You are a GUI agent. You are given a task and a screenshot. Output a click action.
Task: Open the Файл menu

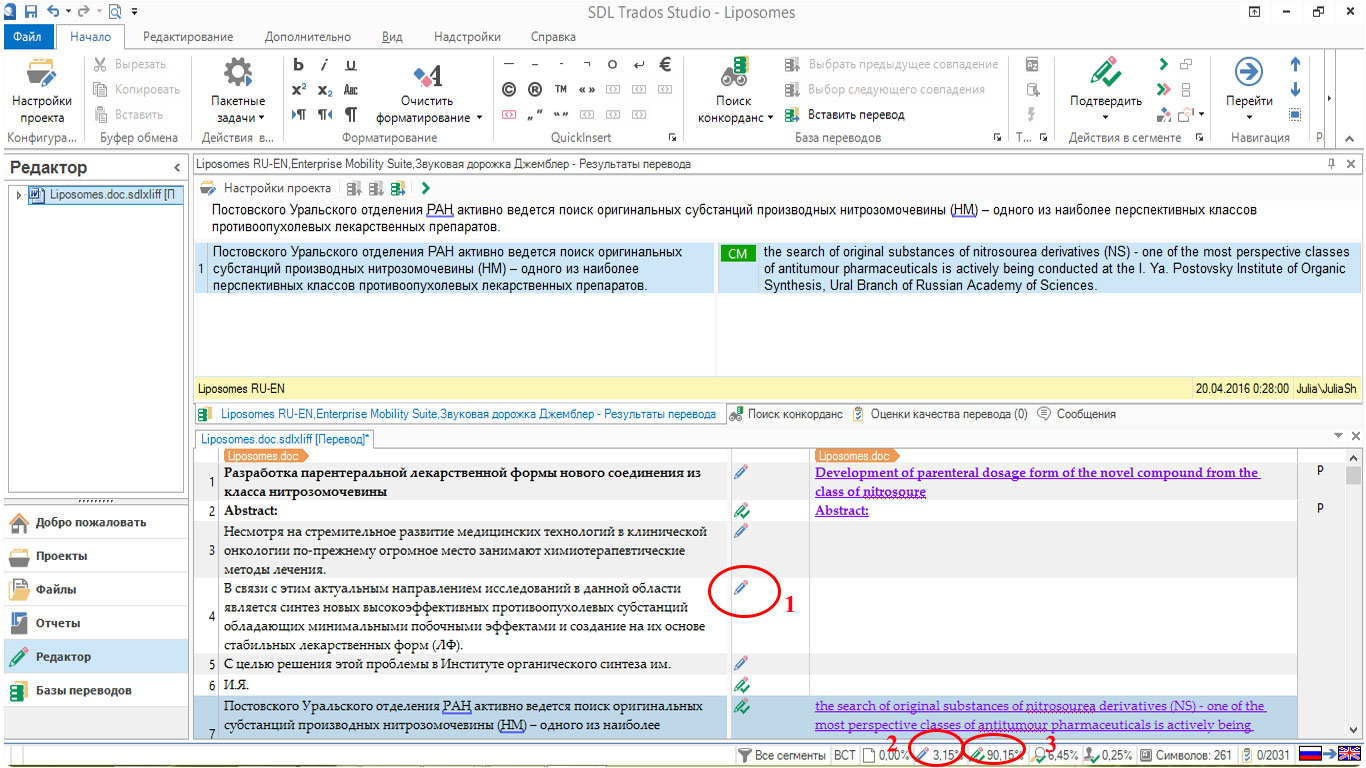pyautogui.click(x=28, y=37)
